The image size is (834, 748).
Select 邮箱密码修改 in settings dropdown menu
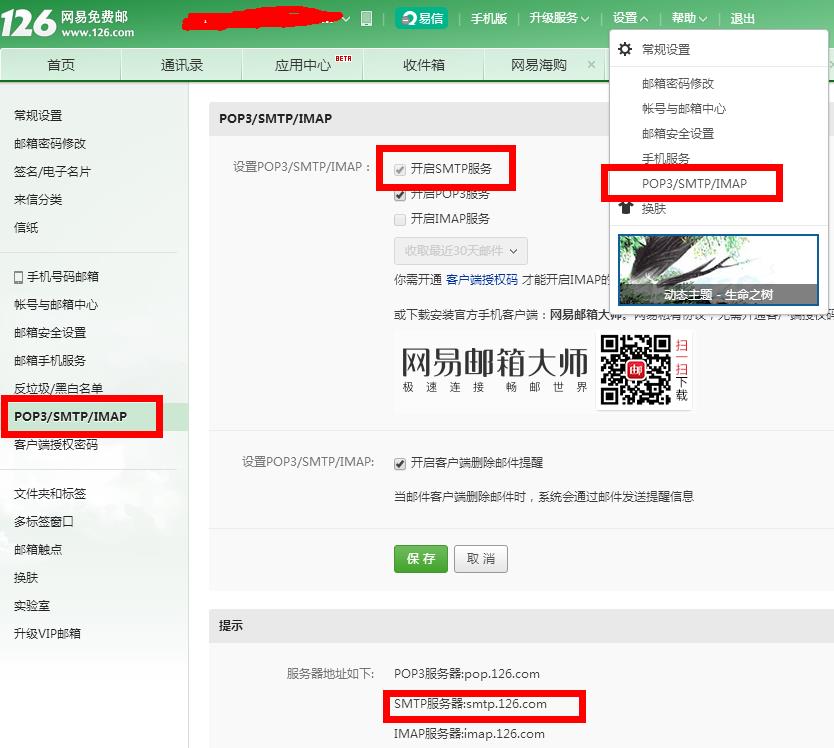click(x=678, y=84)
